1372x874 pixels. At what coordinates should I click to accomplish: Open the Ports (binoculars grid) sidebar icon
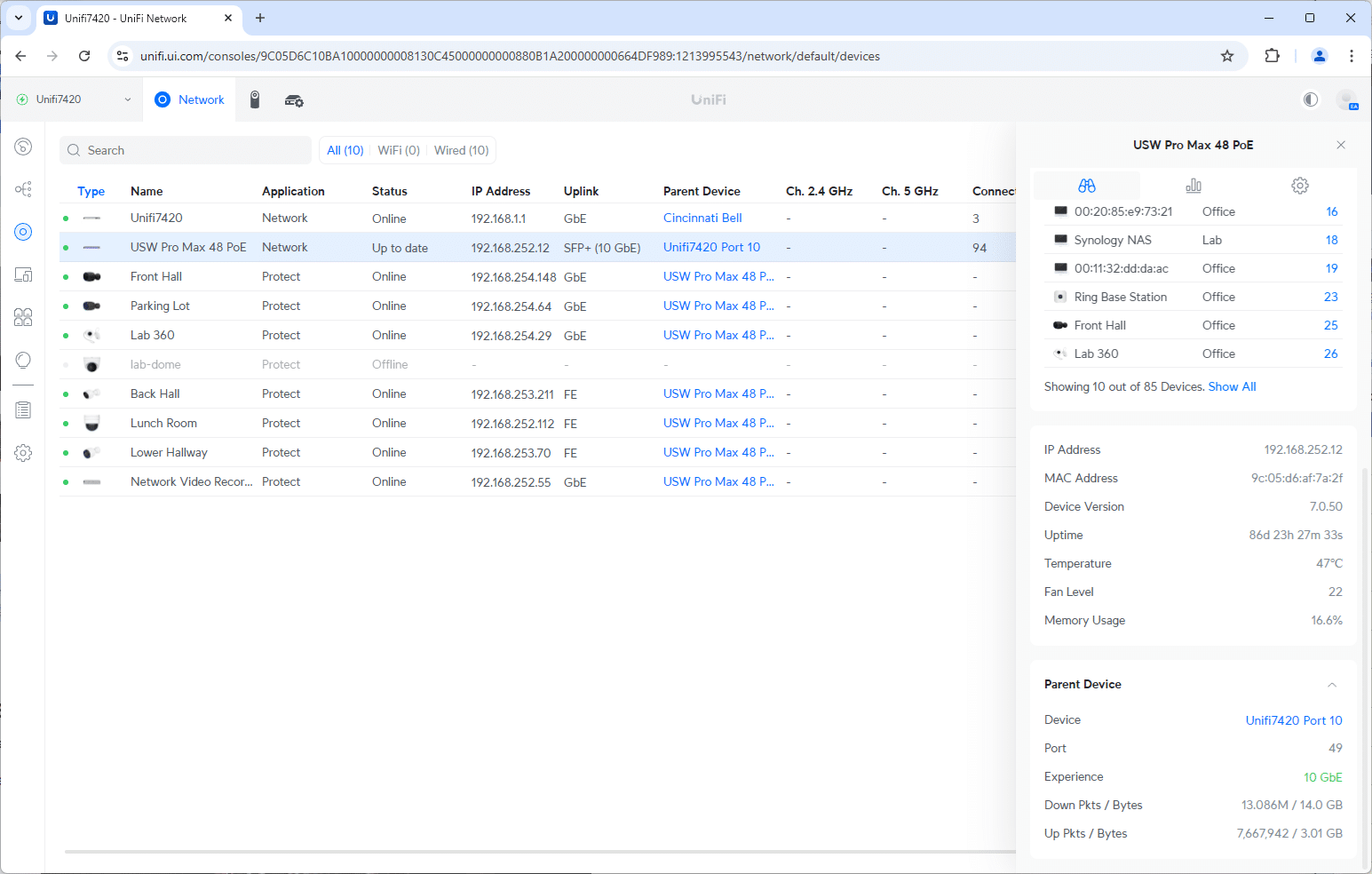tap(23, 317)
